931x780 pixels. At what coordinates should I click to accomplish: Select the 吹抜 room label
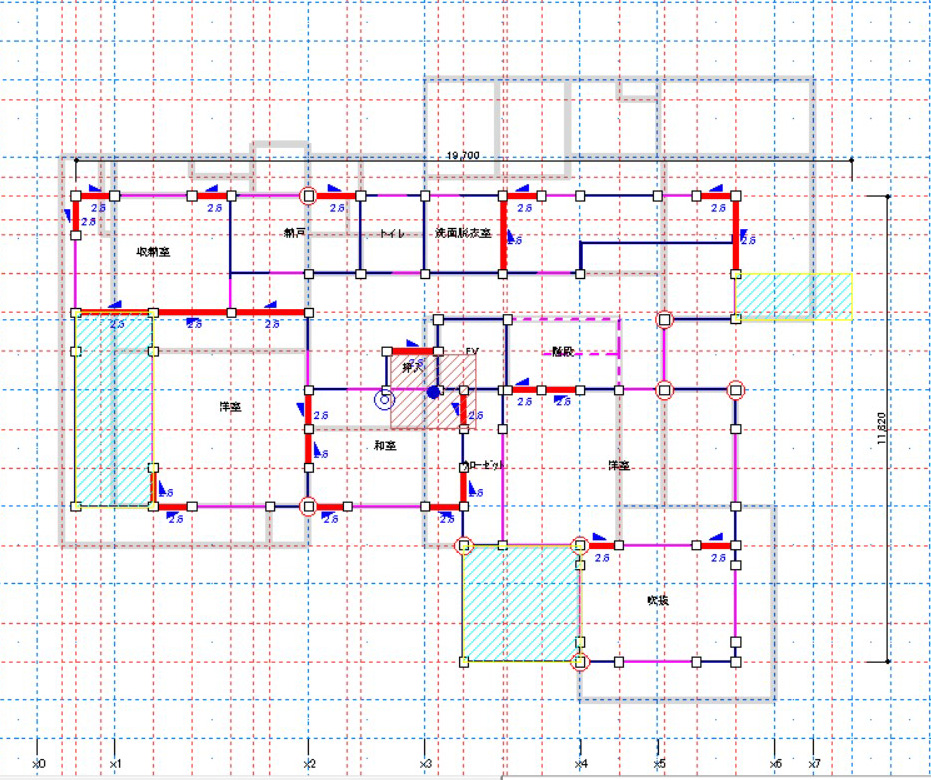coord(657,601)
